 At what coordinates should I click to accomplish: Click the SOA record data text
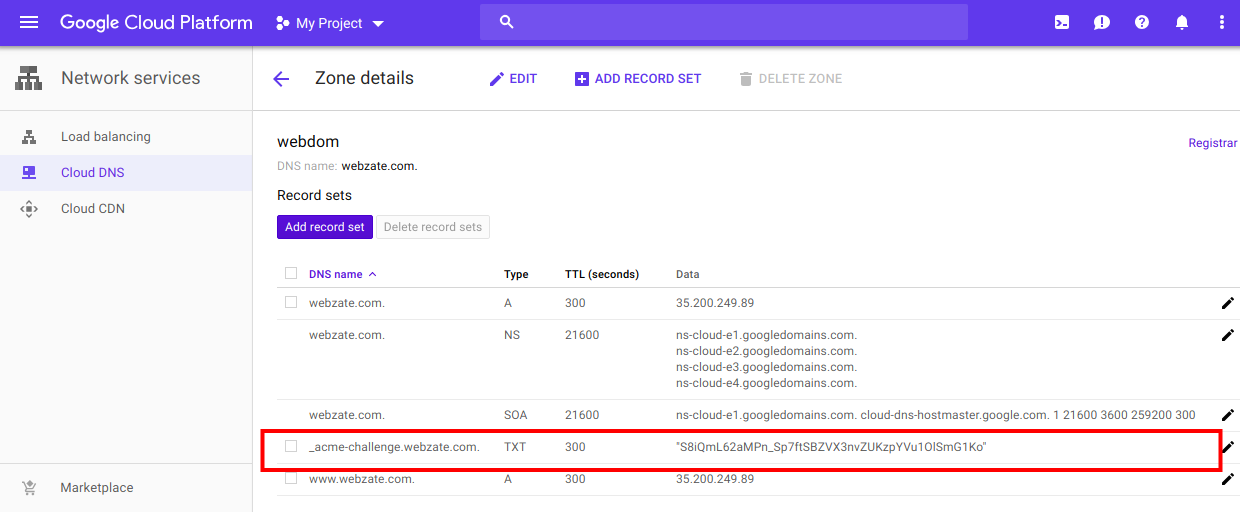click(936, 415)
